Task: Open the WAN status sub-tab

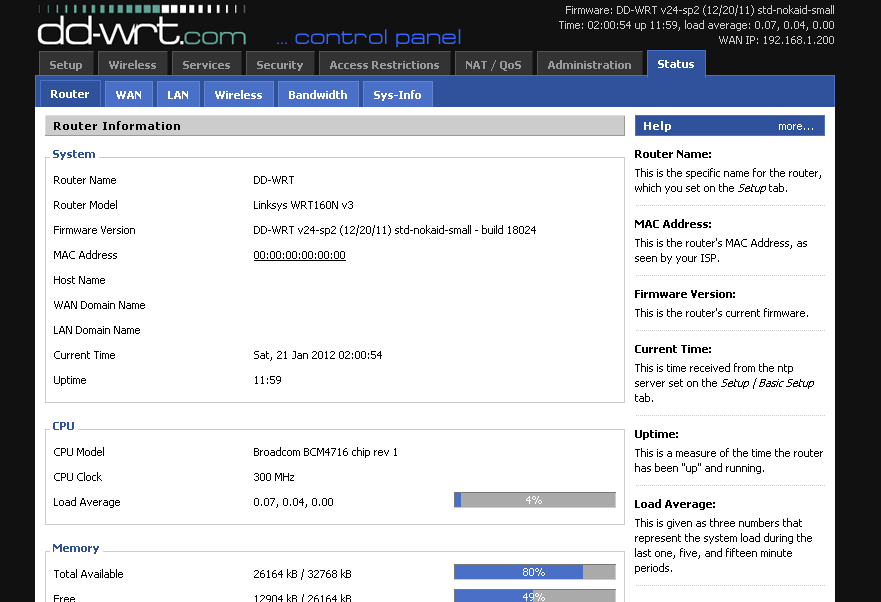Action: pos(129,94)
